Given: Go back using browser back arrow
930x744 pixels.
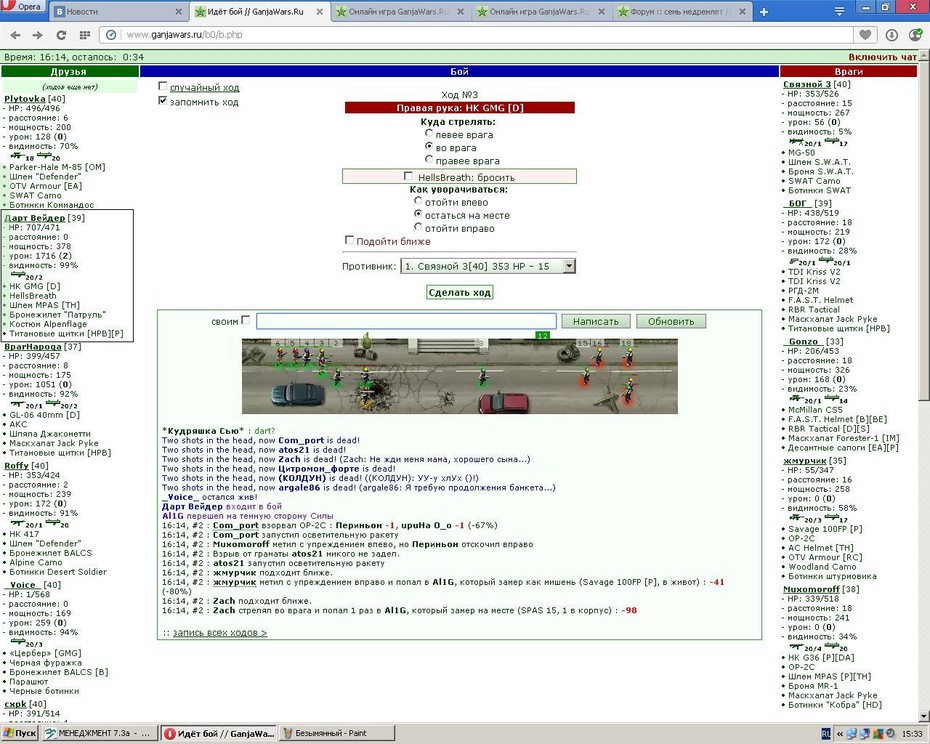Looking at the screenshot, I should tap(16, 35).
